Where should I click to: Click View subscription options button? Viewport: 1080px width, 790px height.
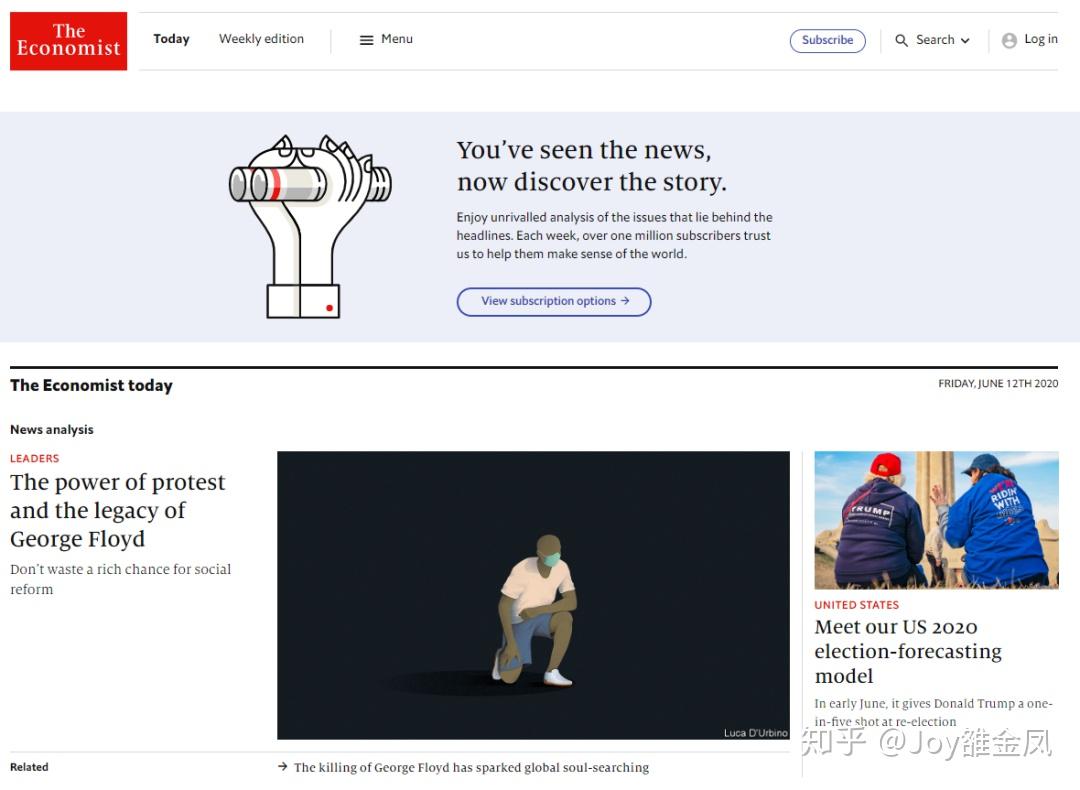[x=554, y=302]
